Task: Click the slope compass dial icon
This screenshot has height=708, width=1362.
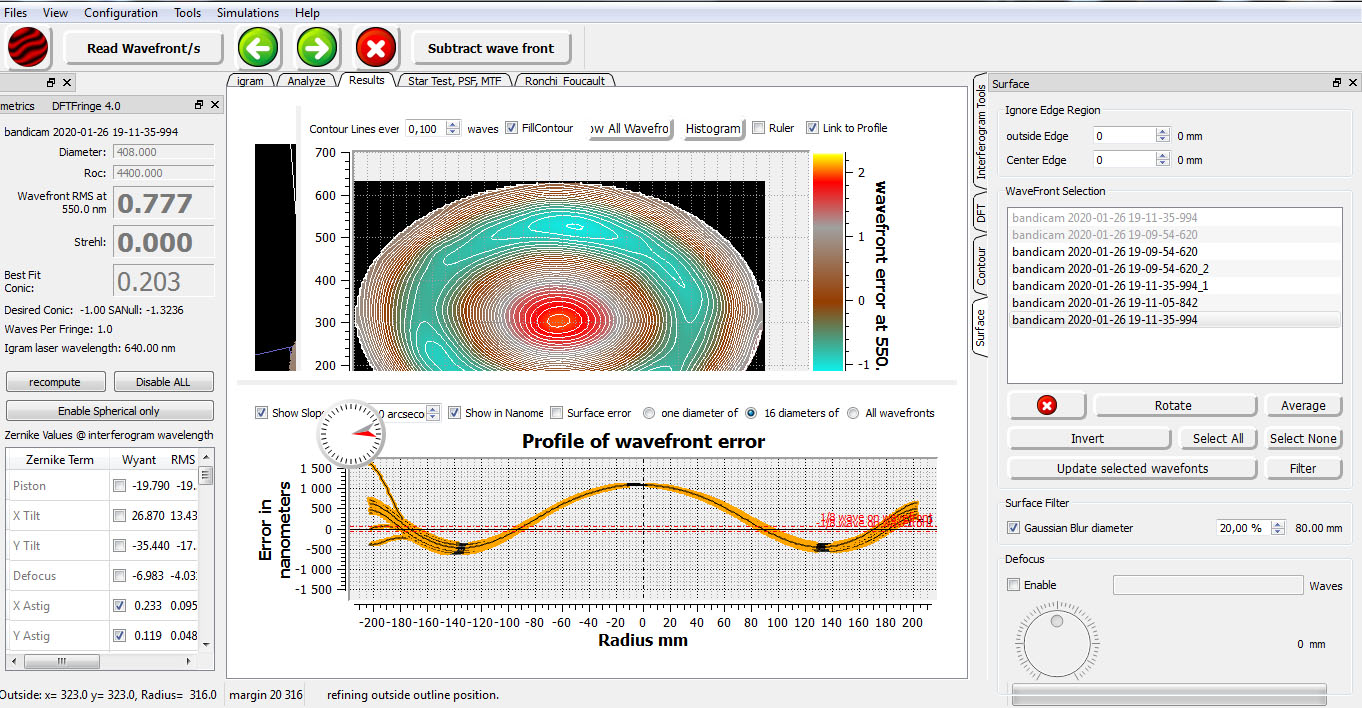Action: click(350, 433)
